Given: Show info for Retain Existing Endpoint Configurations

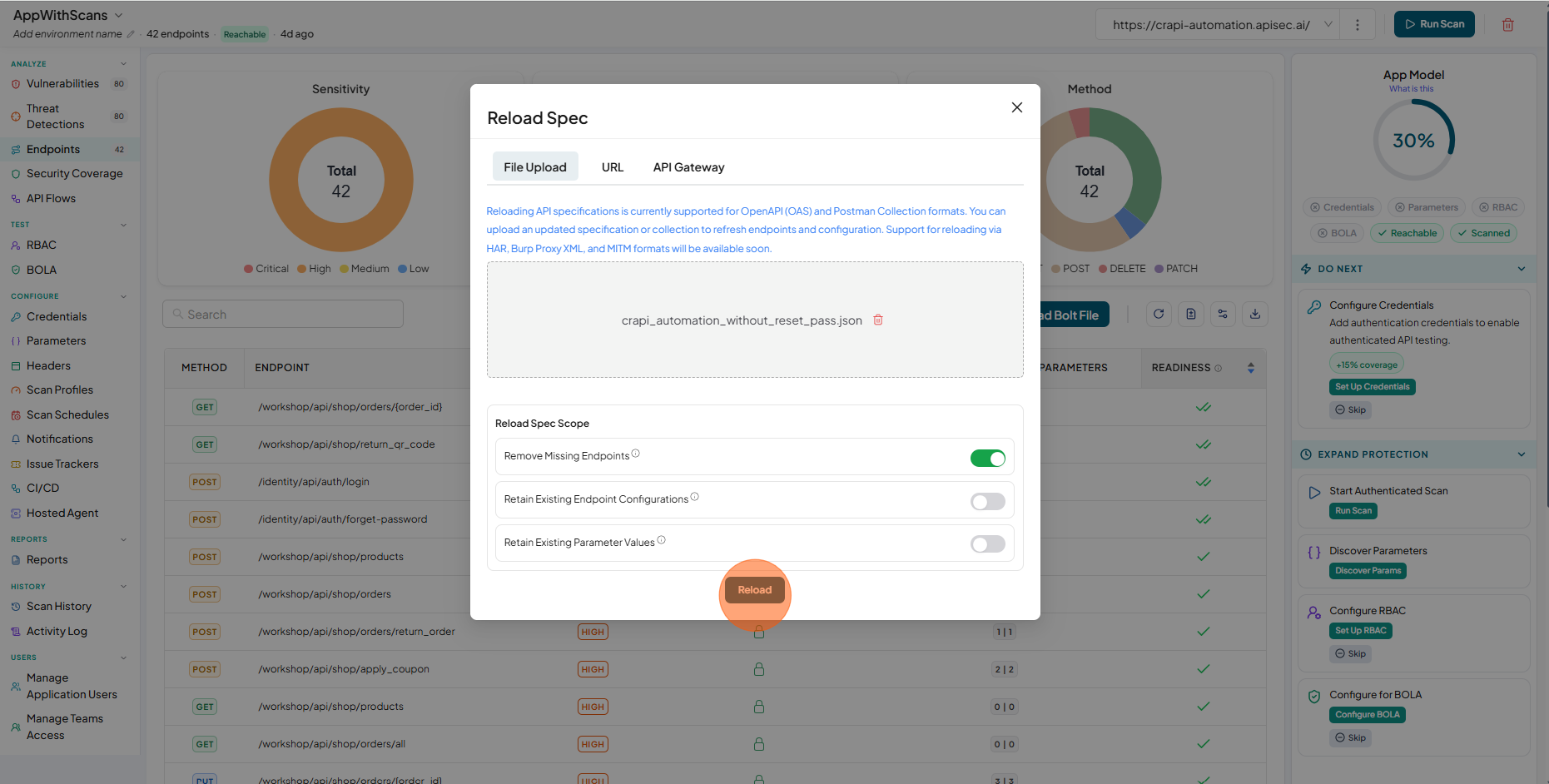Looking at the screenshot, I should point(695,497).
